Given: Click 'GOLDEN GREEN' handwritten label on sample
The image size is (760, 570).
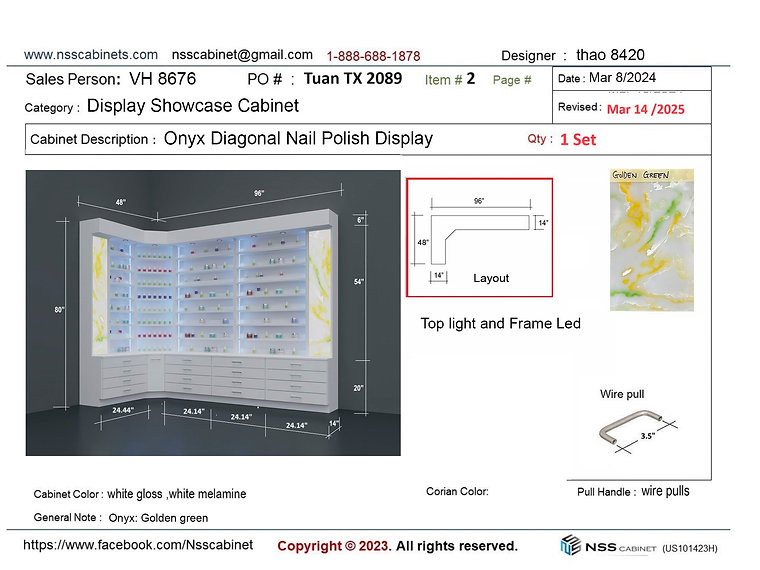Looking at the screenshot, I should click(x=641, y=175).
